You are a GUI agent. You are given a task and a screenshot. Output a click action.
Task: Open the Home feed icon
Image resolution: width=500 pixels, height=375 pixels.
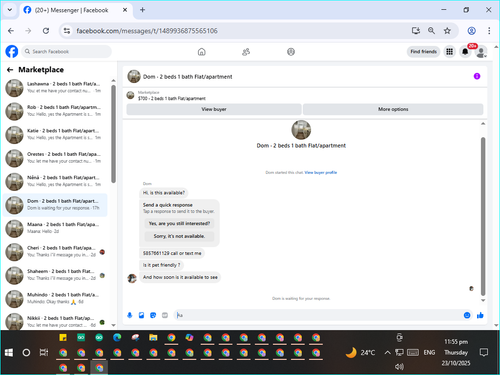click(202, 52)
